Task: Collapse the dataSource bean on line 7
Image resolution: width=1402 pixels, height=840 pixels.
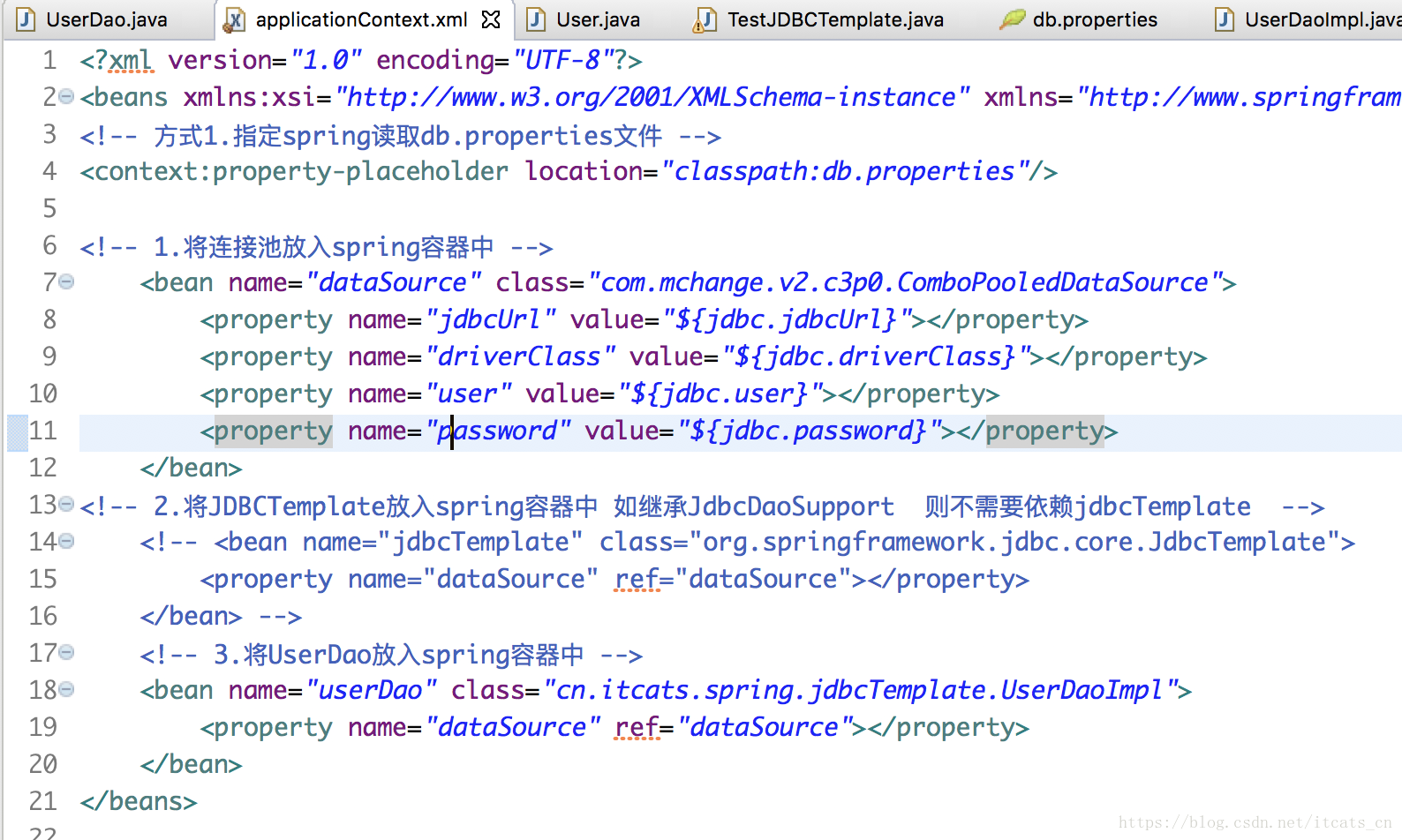Action: (x=66, y=282)
